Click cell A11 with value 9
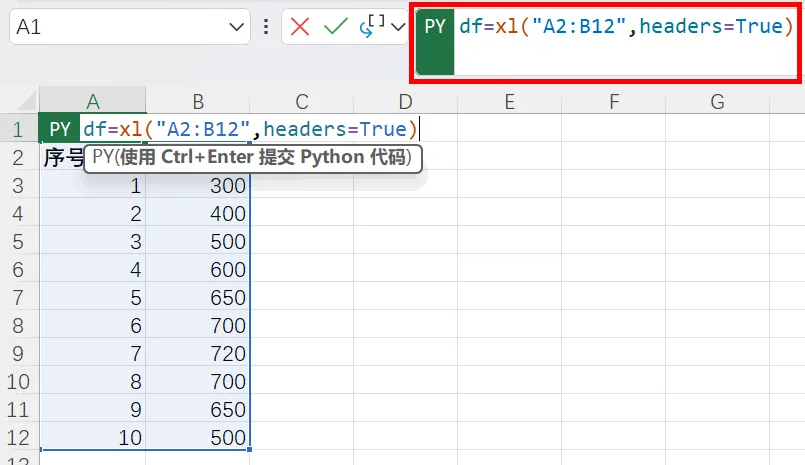The width and height of the screenshot is (805, 465). [93, 409]
